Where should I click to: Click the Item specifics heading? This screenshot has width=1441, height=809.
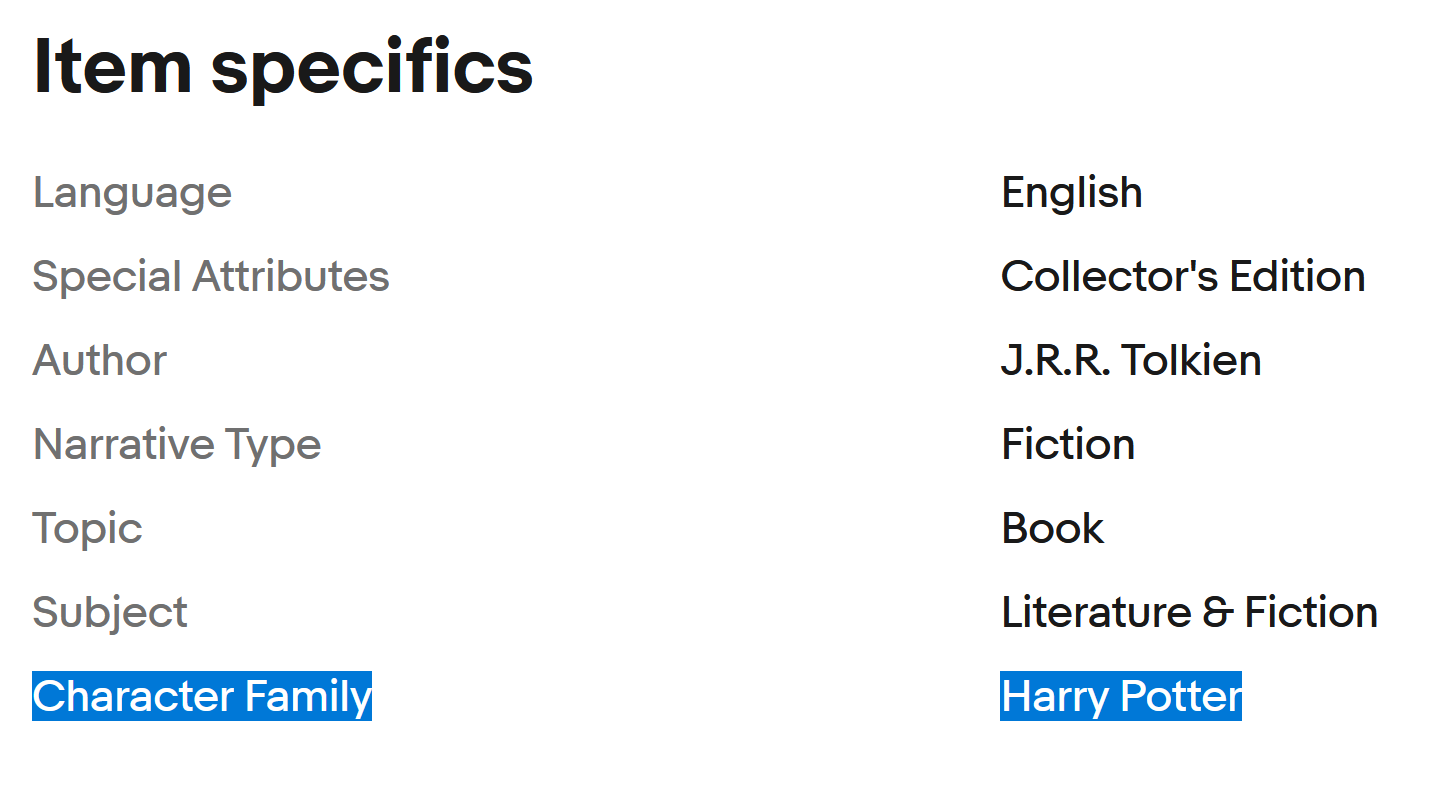click(283, 68)
